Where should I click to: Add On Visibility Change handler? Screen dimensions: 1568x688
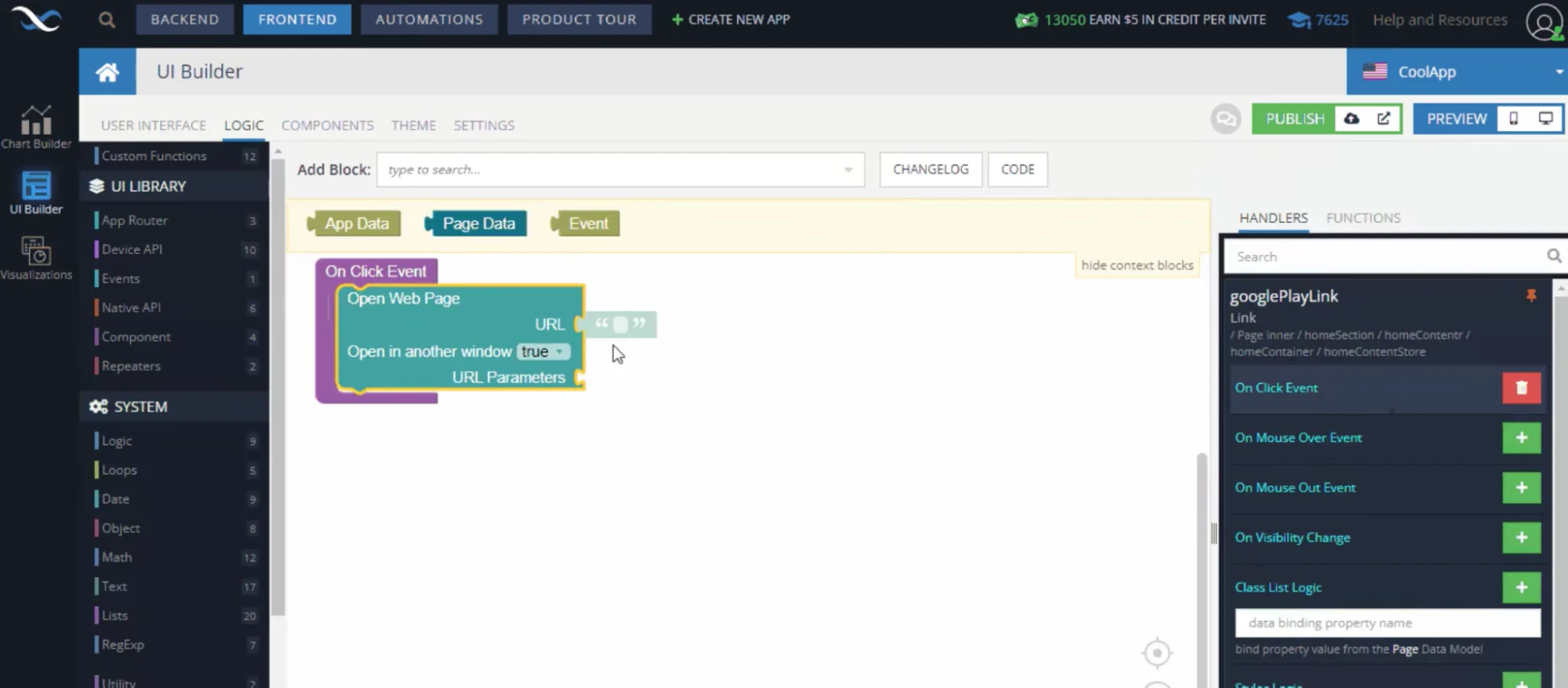(1522, 537)
